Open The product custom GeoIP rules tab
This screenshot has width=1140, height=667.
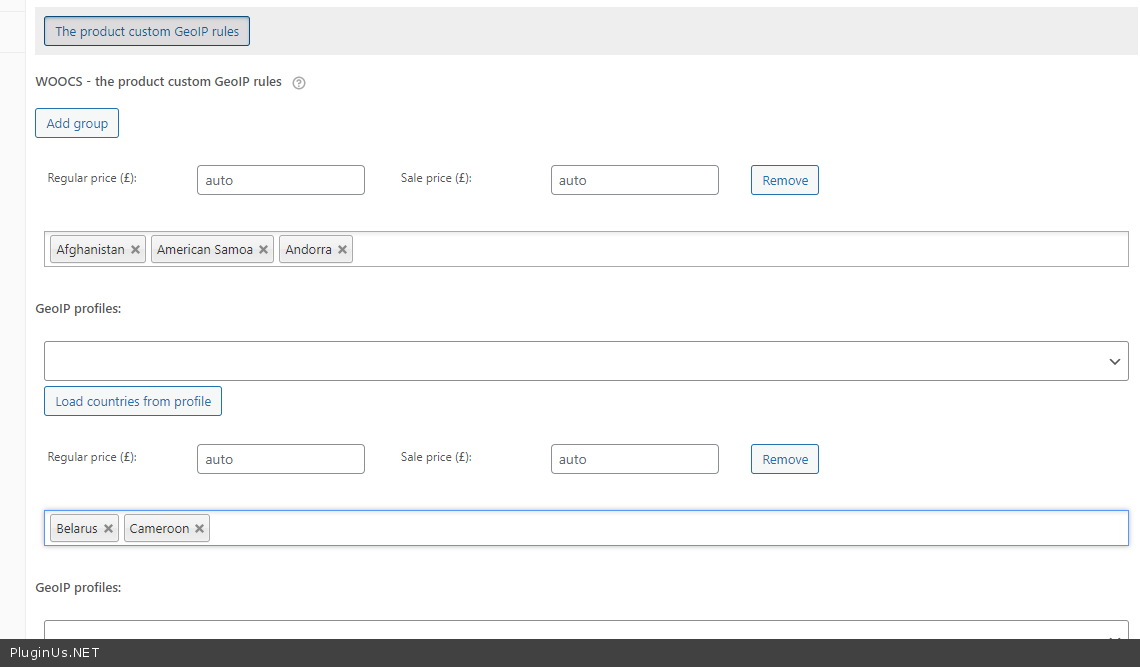[x=147, y=31]
